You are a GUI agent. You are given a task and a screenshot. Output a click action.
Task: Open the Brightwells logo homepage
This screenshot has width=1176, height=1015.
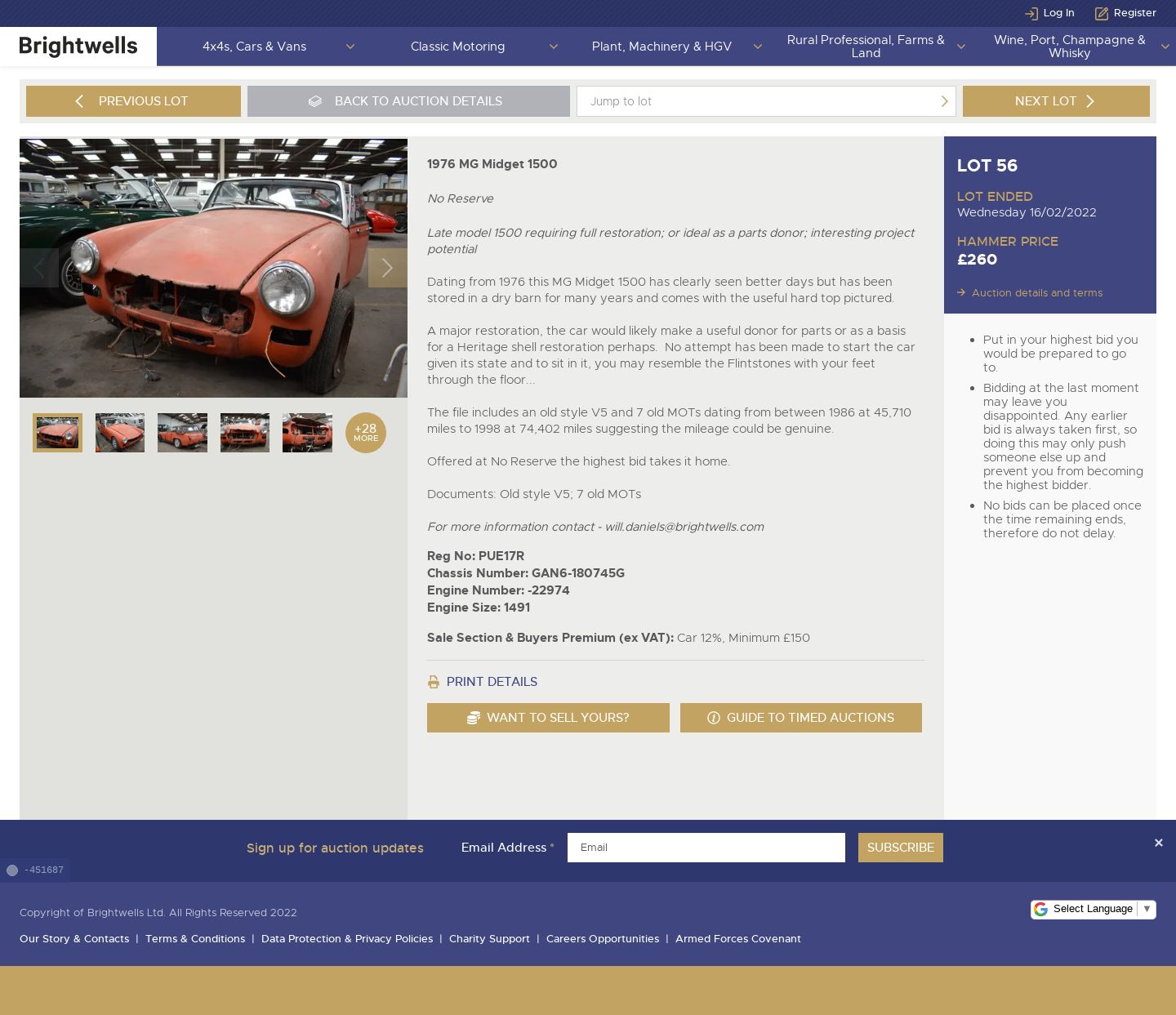pyautogui.click(x=78, y=46)
